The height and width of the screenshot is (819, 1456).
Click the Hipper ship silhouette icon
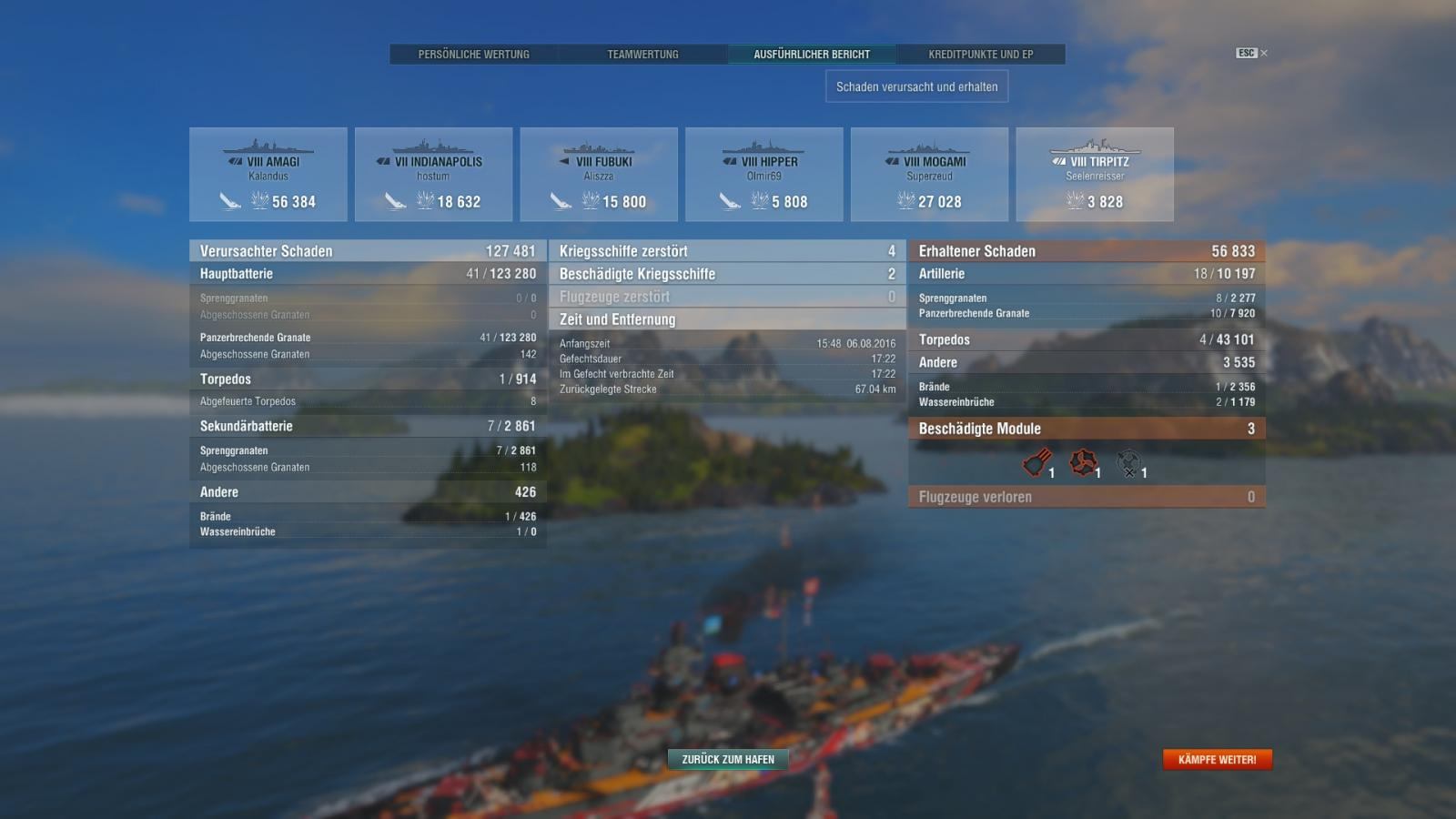pos(764,147)
